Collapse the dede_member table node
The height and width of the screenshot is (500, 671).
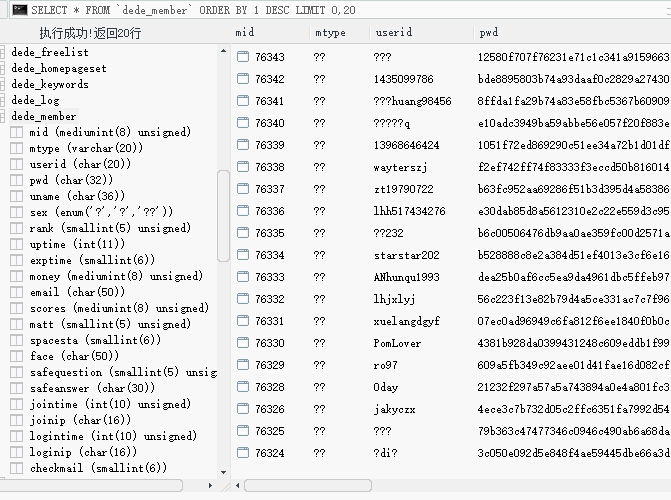point(2,116)
